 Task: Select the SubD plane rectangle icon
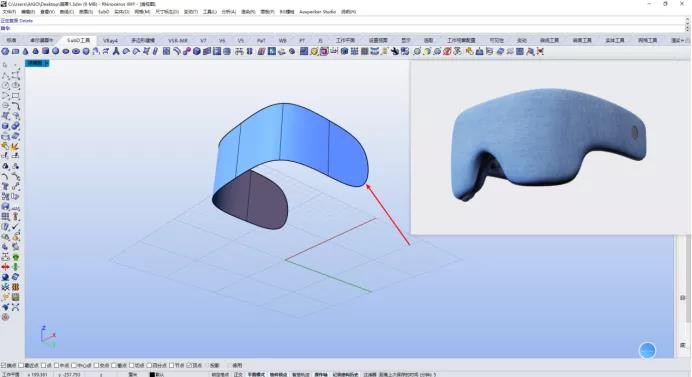pos(15,51)
